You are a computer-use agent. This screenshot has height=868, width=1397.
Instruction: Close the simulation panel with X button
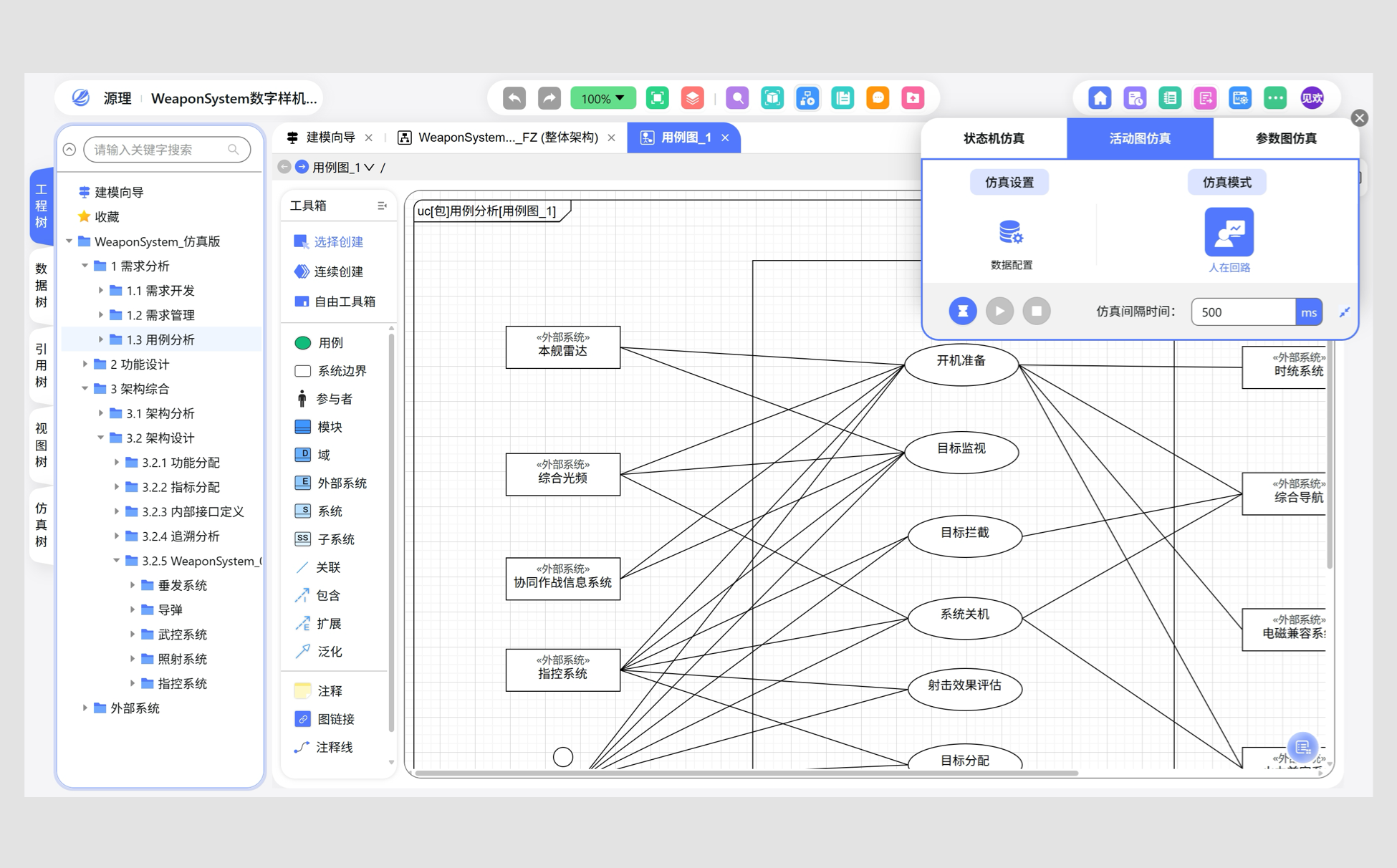coord(1359,118)
